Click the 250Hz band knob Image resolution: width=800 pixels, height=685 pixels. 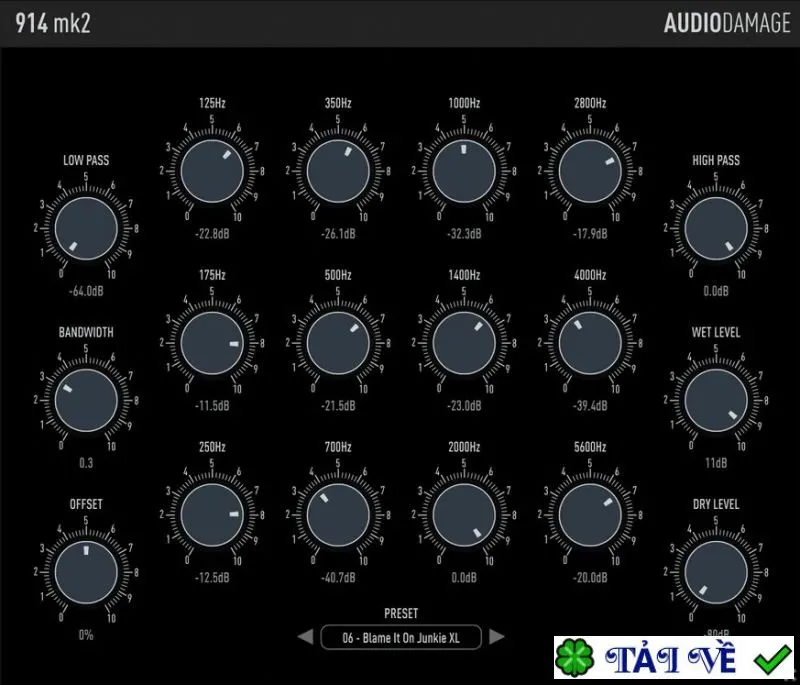point(212,515)
